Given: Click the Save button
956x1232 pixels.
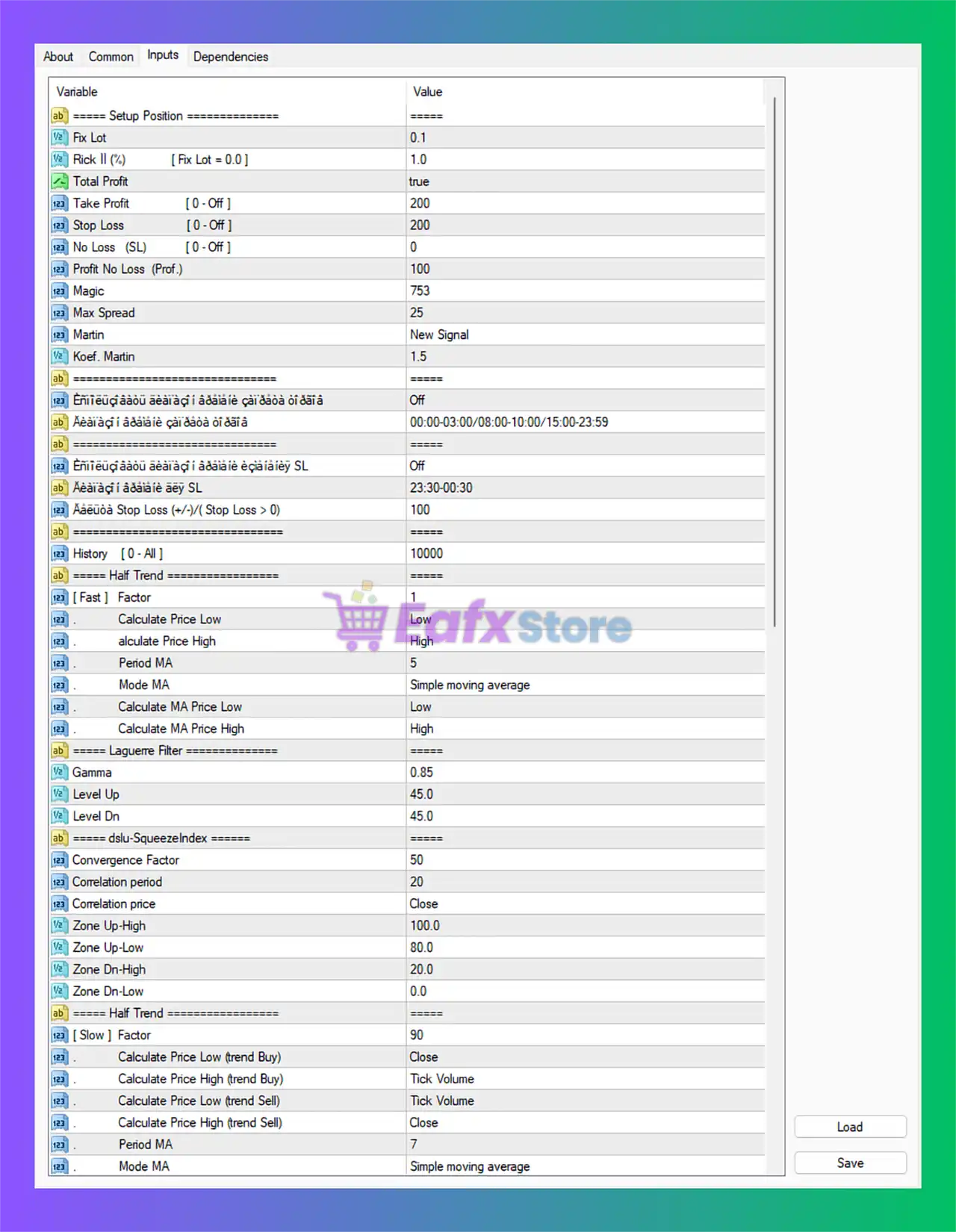Looking at the screenshot, I should point(850,1163).
